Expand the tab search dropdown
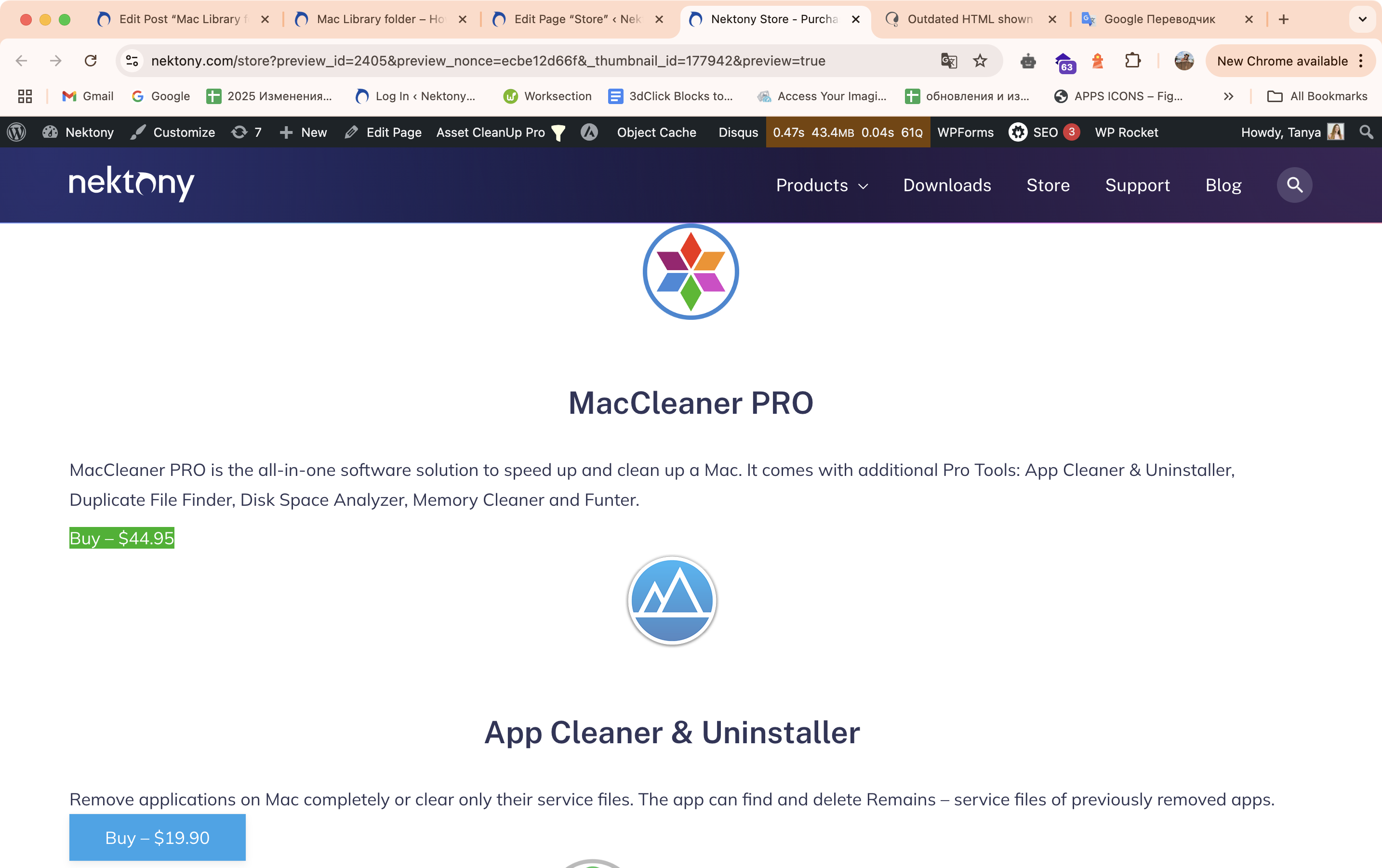1382x868 pixels. tap(1363, 19)
